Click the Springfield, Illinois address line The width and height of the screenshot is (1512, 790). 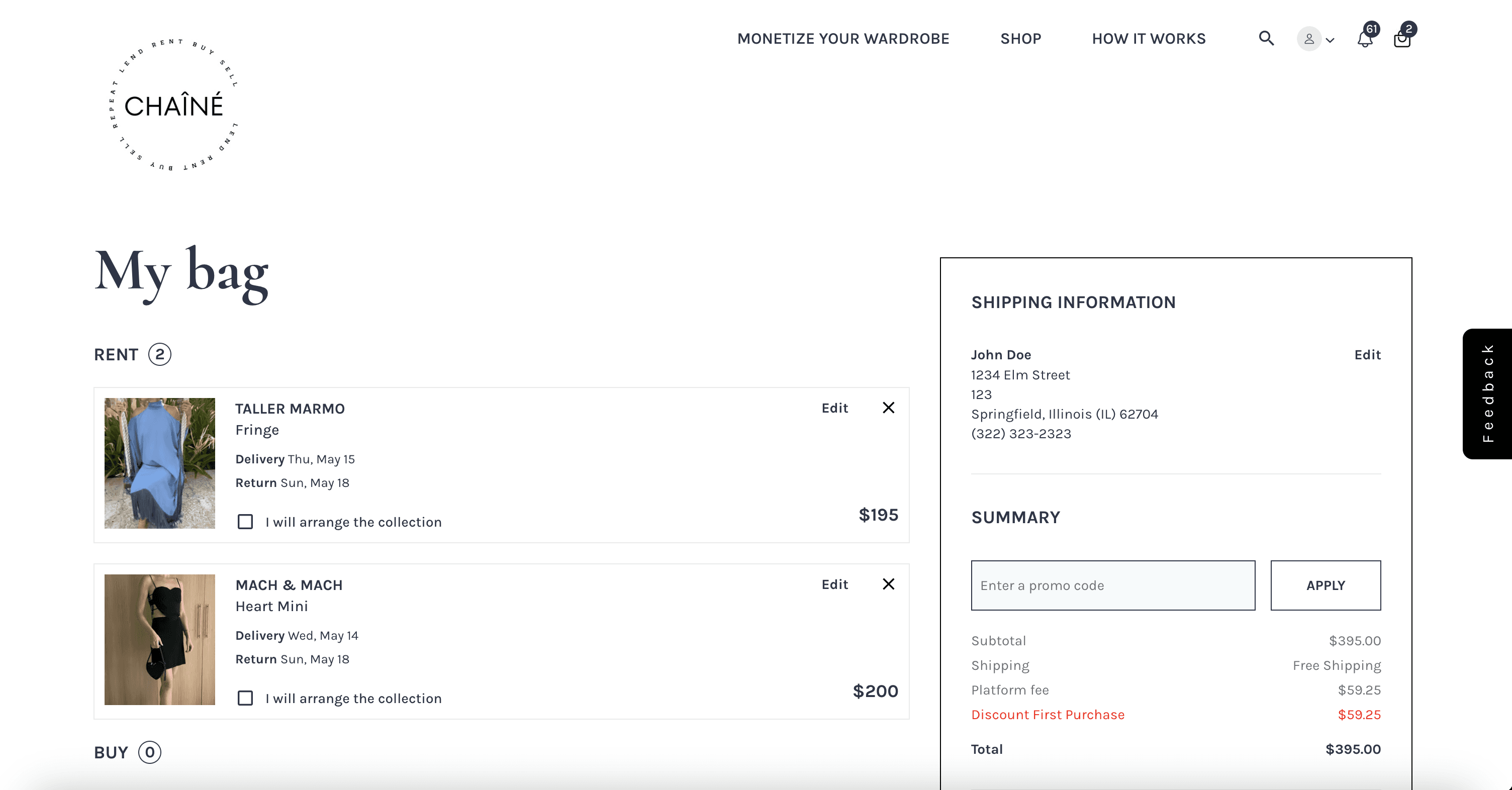(1065, 415)
